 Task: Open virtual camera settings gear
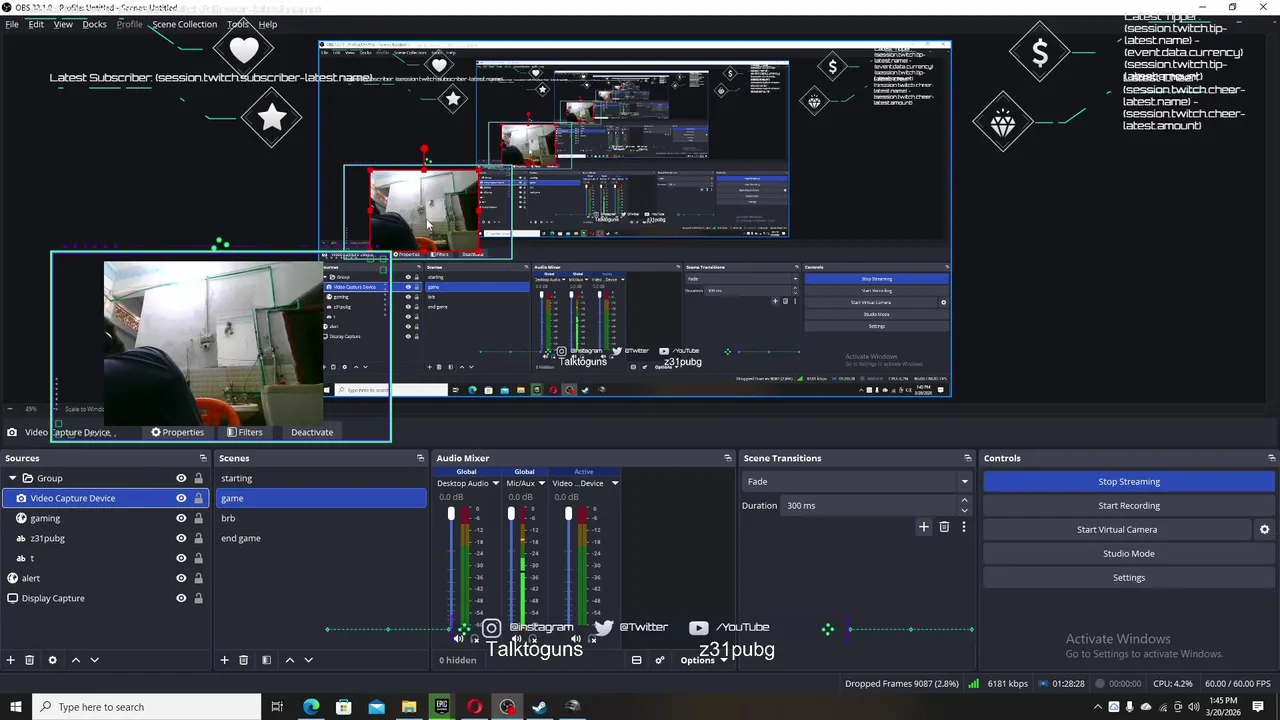(1264, 530)
